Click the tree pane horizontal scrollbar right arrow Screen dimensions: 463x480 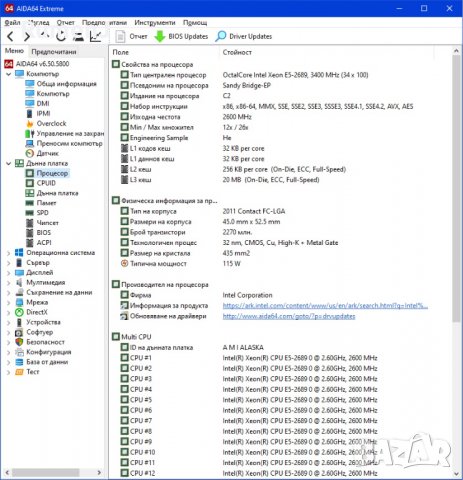coord(99,473)
